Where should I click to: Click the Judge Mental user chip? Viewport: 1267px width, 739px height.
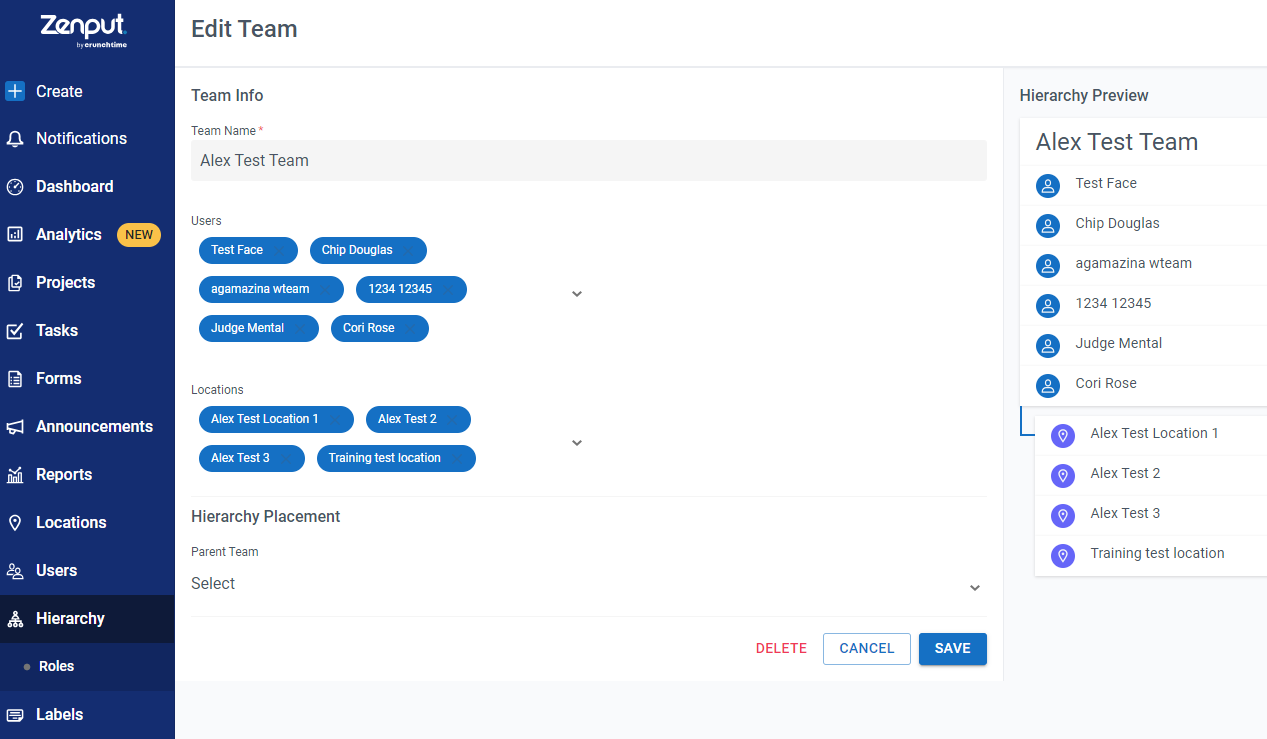(x=259, y=328)
